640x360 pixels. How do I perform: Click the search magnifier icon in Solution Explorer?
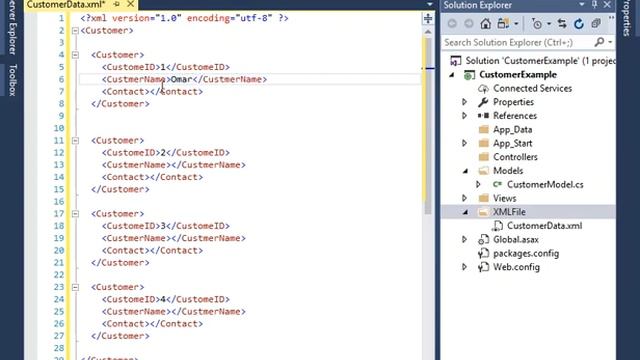tap(599, 42)
